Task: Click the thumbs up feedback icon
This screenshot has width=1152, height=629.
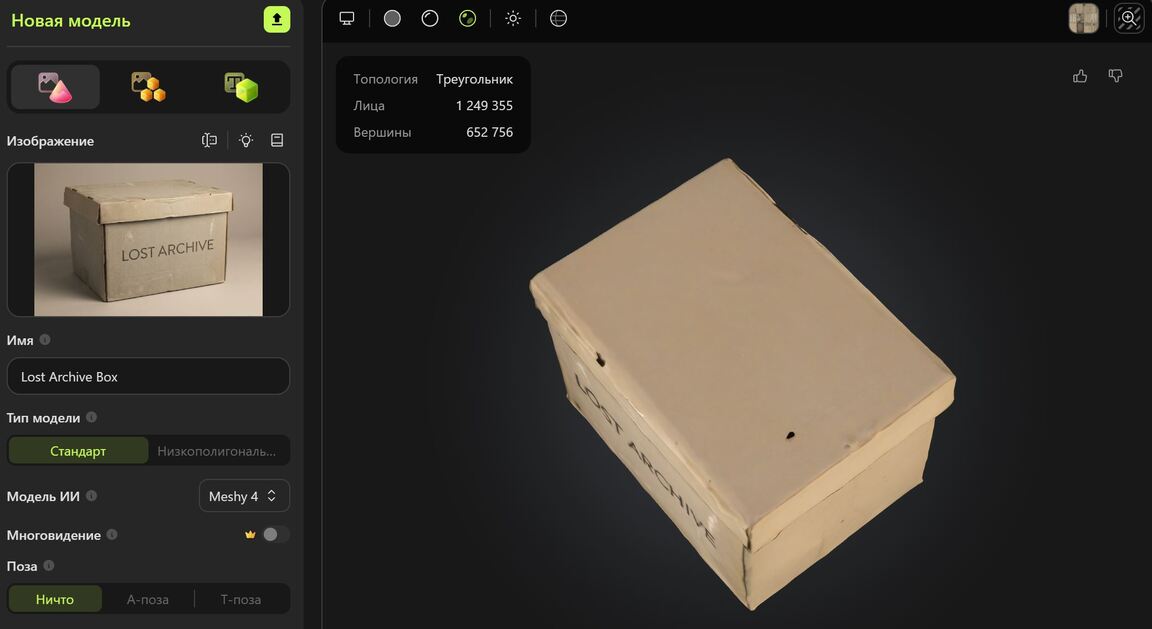Action: pyautogui.click(x=1080, y=76)
